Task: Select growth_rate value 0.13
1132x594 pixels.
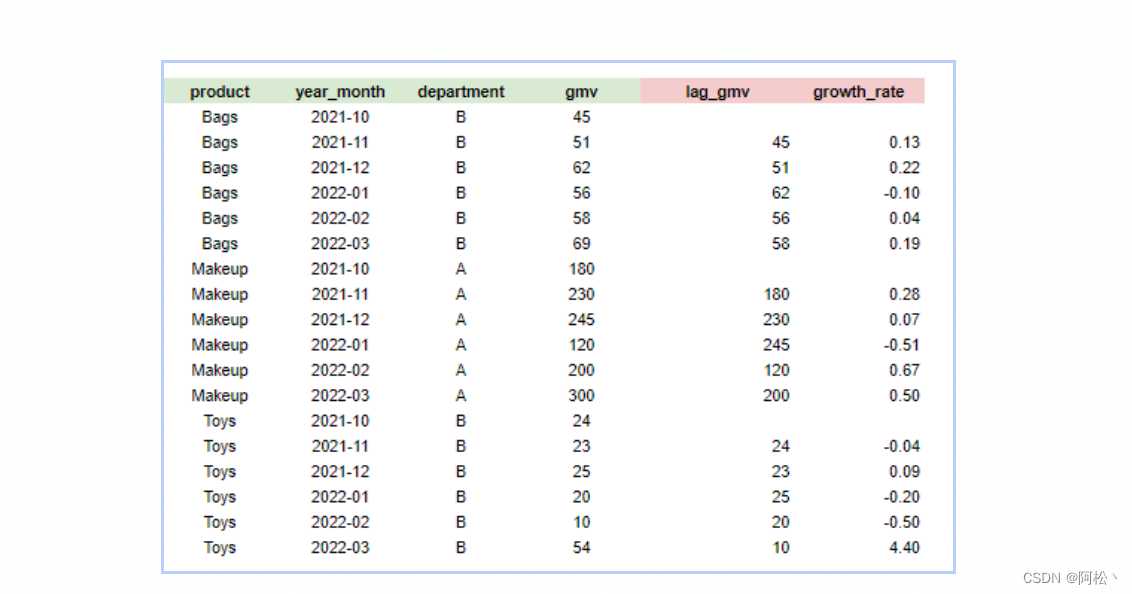Action: point(905,142)
